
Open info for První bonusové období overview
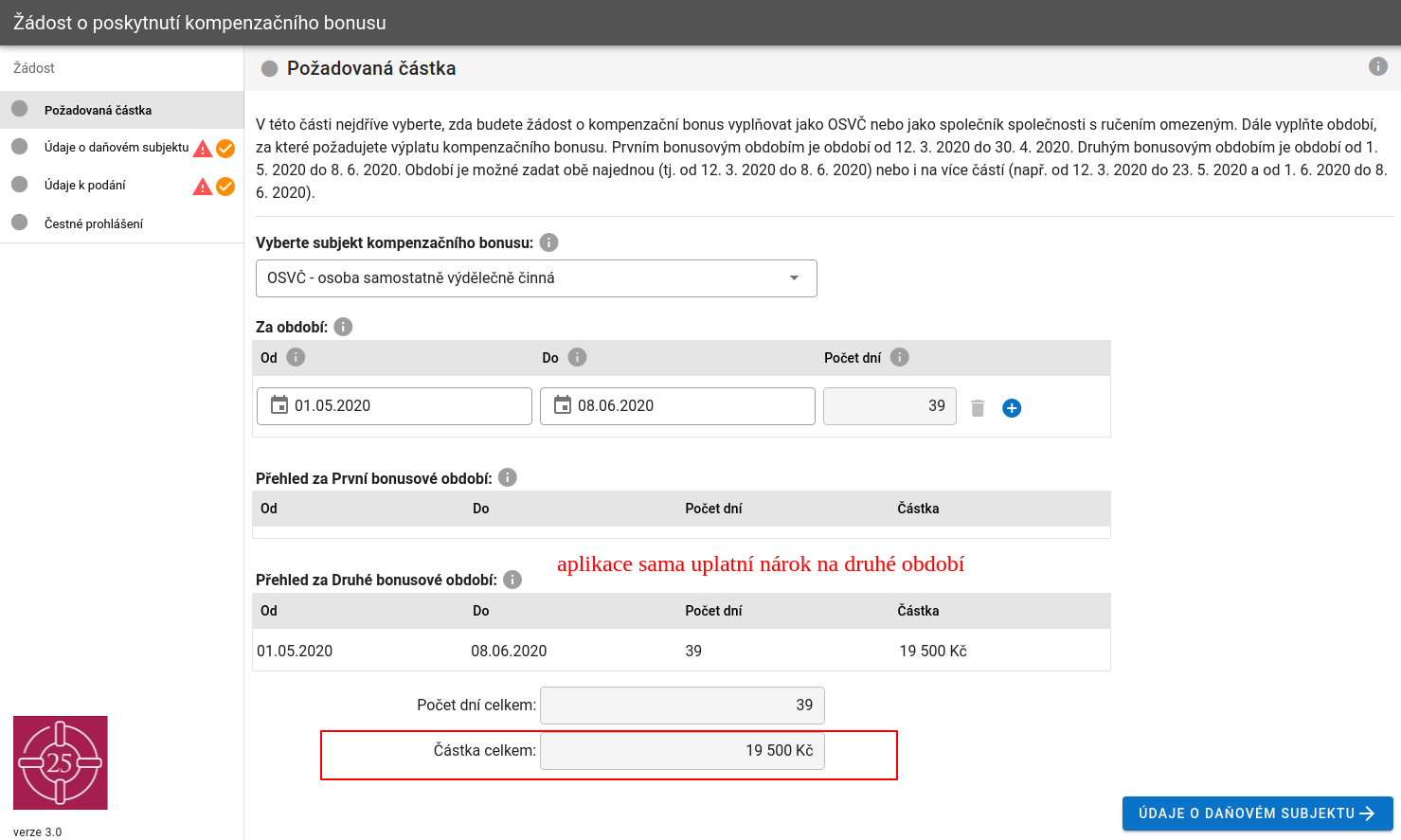(508, 477)
